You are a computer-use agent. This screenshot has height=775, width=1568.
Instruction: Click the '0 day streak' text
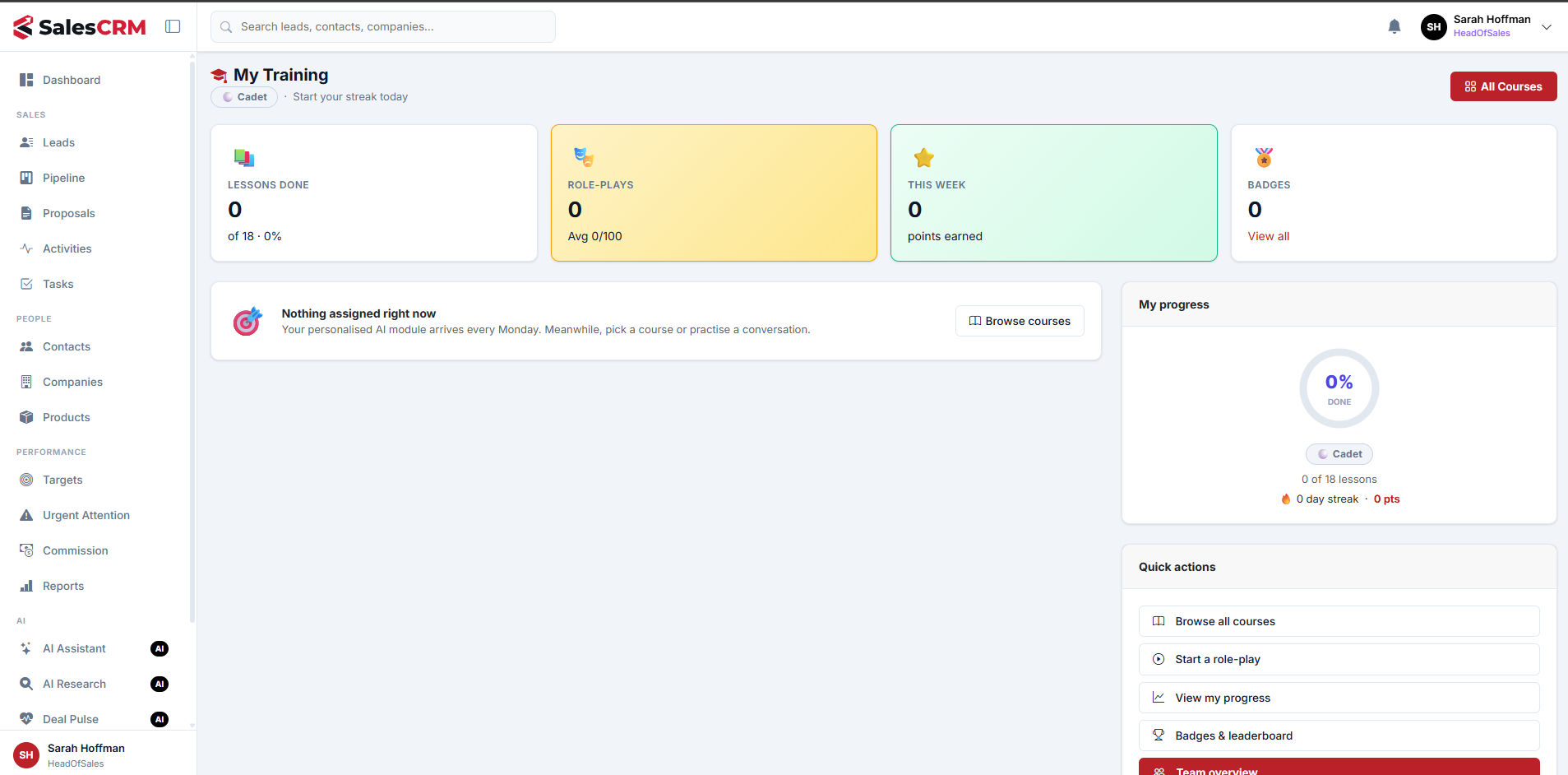1327,499
